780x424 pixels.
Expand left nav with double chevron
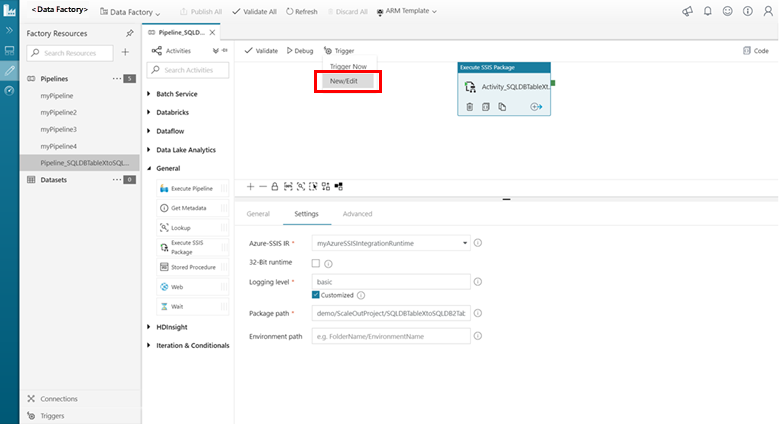click(9, 30)
